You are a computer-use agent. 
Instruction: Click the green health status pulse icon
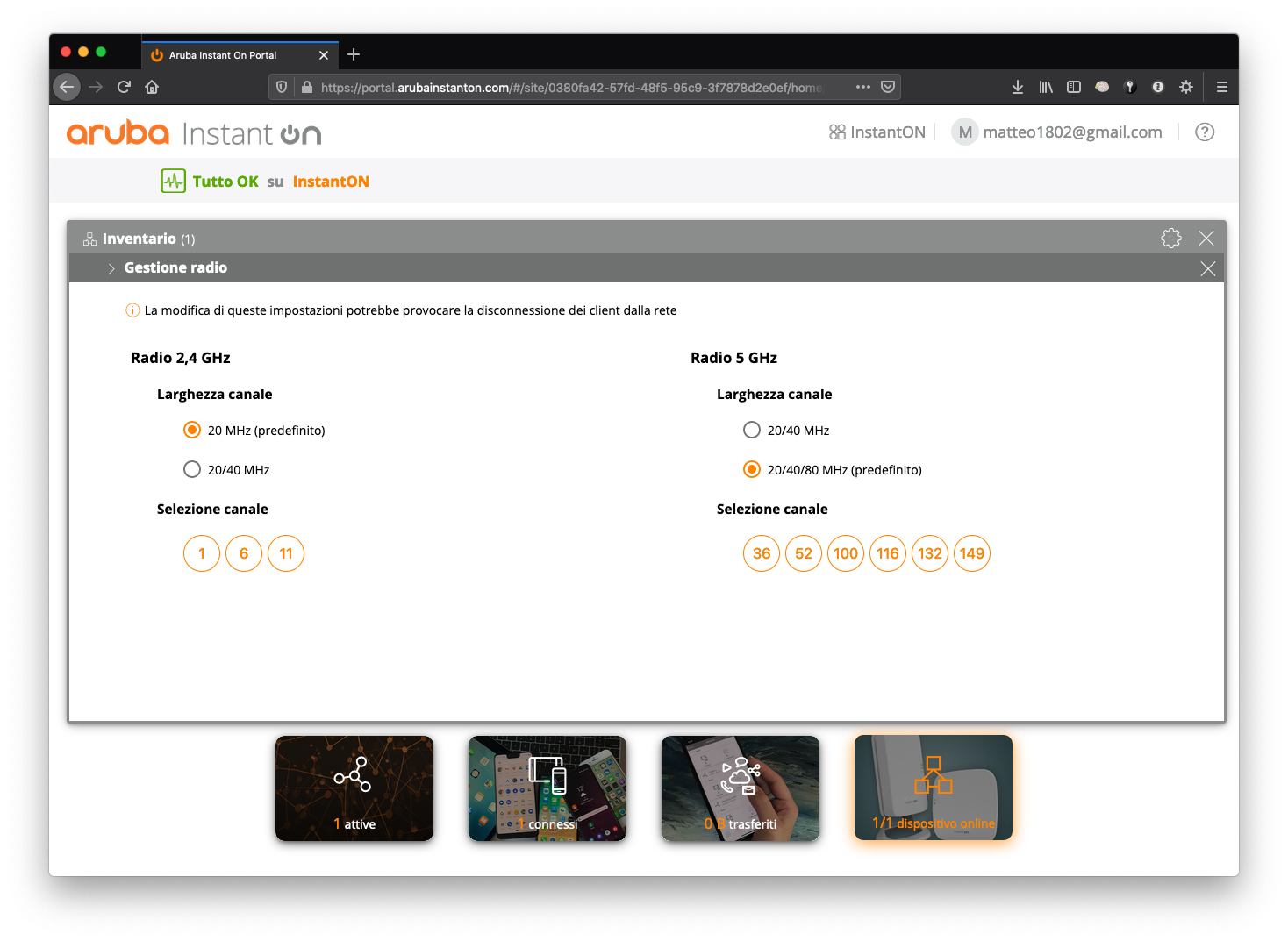click(173, 181)
